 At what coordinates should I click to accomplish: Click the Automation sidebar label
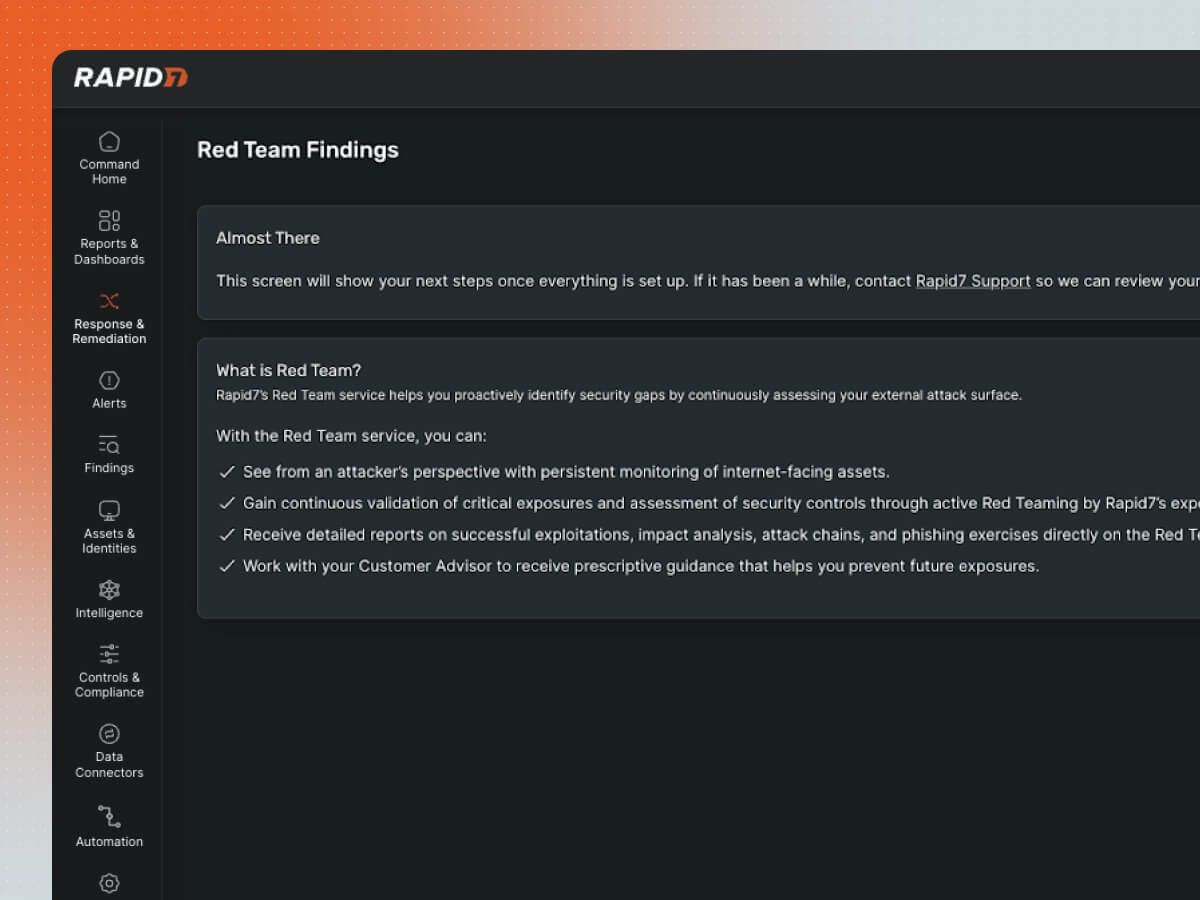tap(109, 842)
